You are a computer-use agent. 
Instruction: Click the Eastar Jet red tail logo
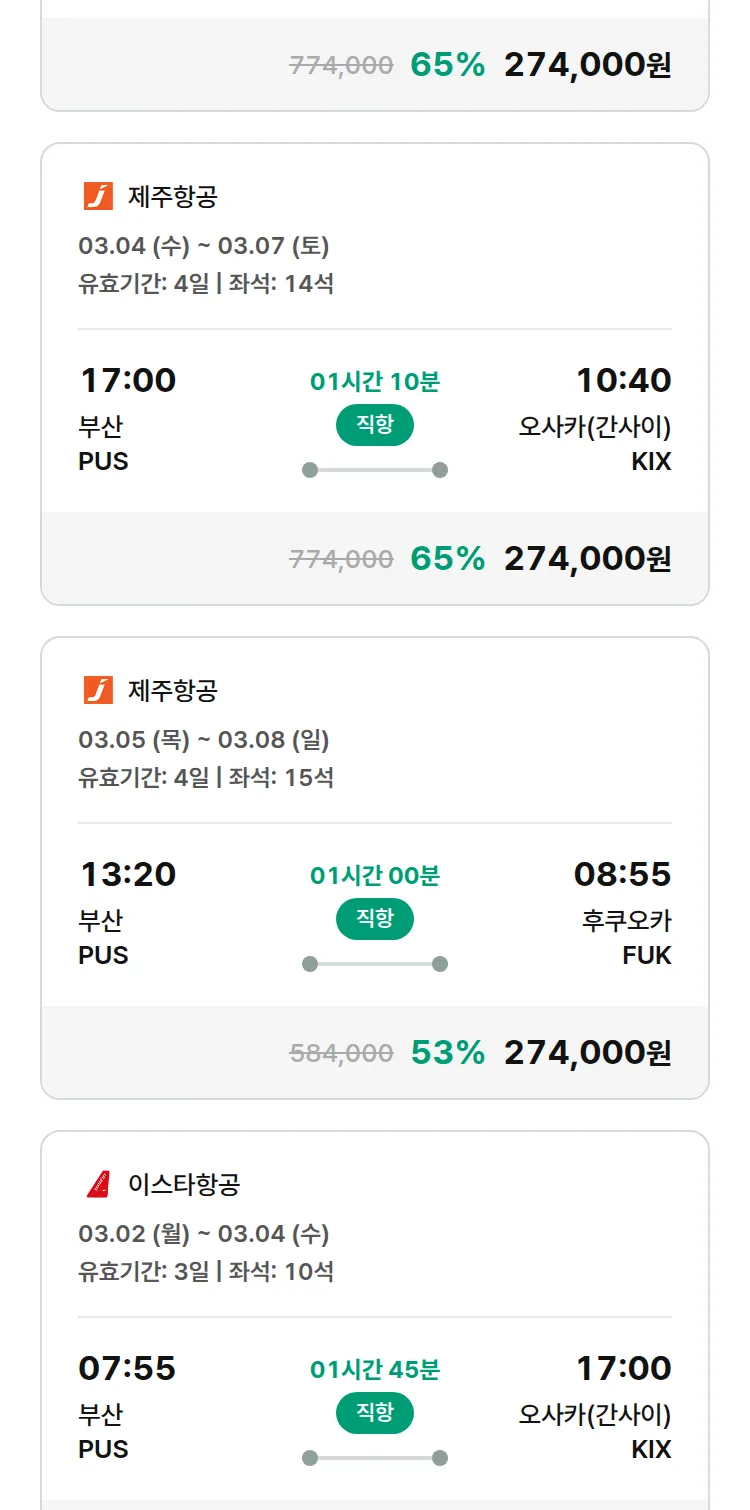[x=98, y=1184]
